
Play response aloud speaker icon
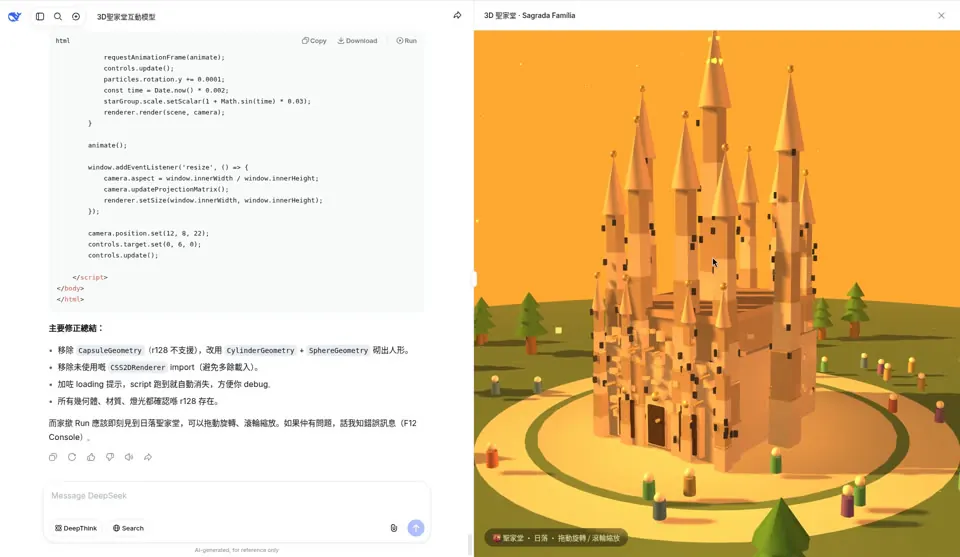(x=129, y=457)
